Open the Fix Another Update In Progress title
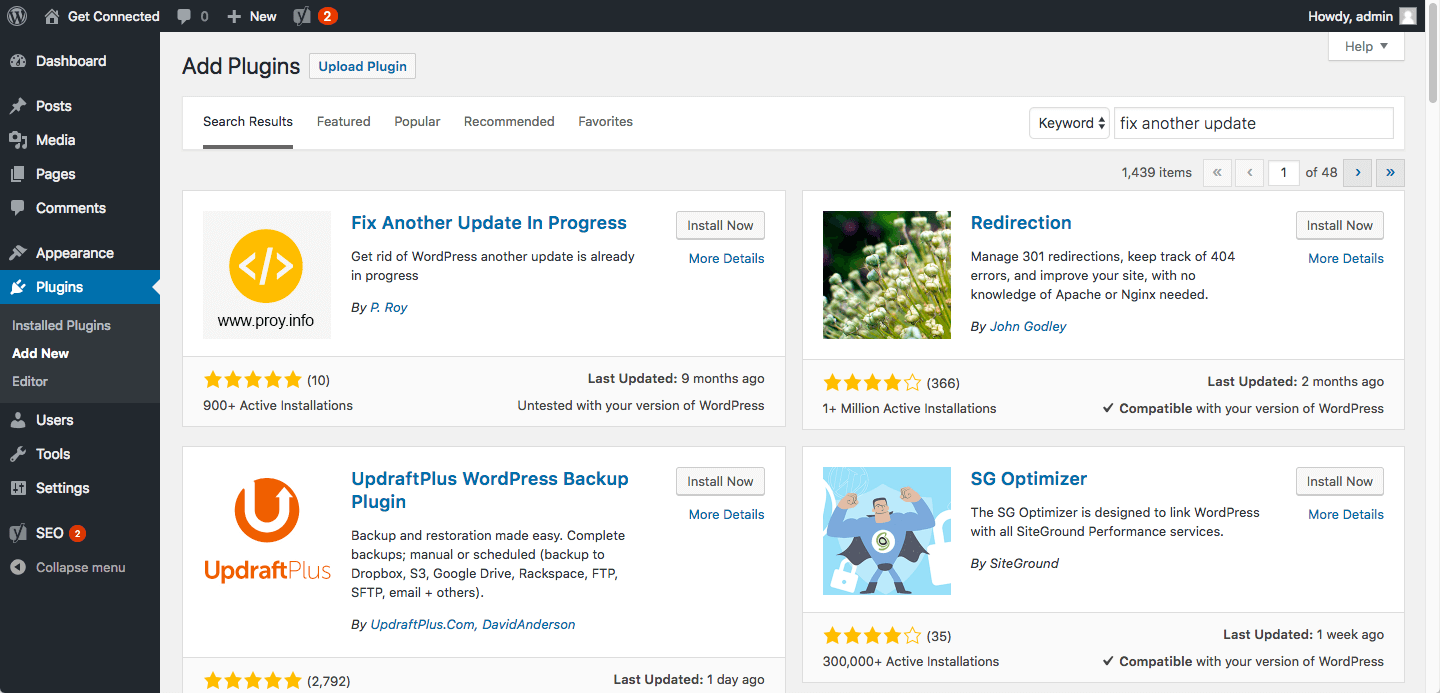1440x693 pixels. click(489, 223)
